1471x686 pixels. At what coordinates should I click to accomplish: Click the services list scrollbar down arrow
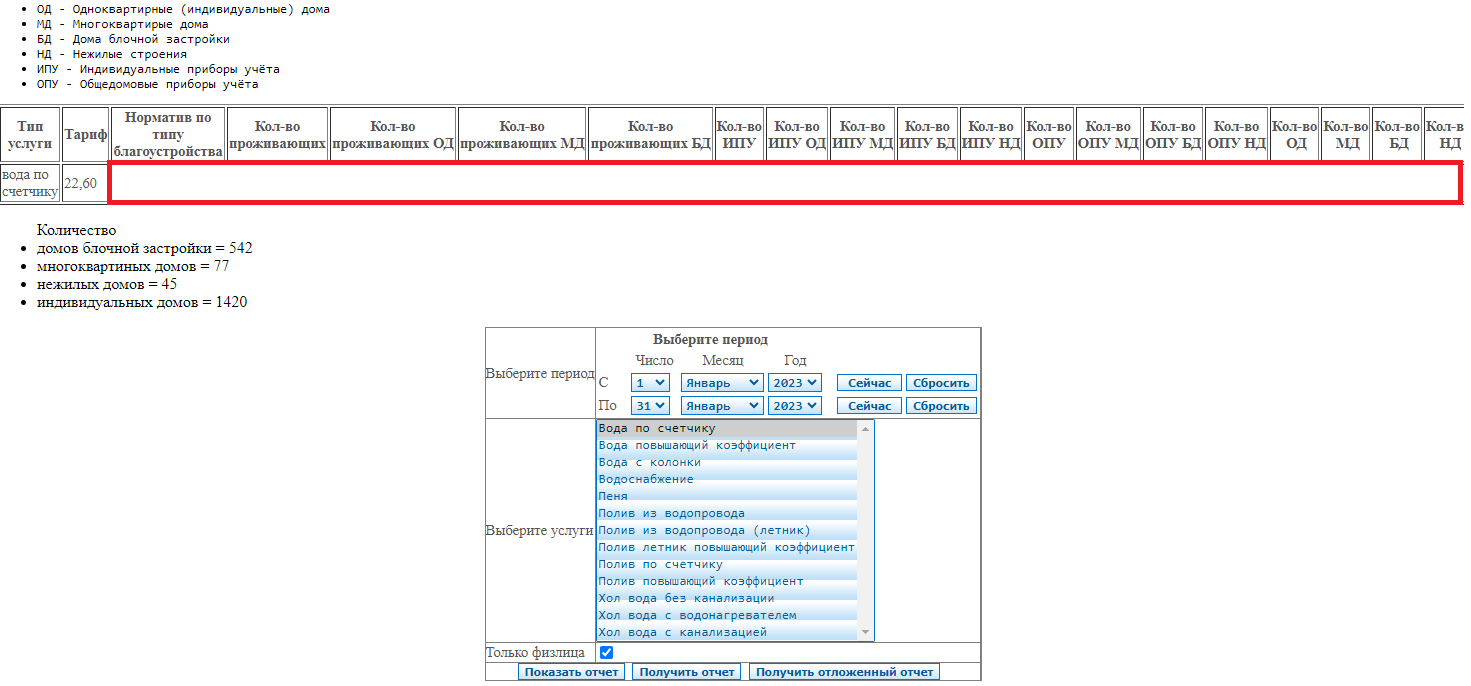pyautogui.click(x=865, y=633)
